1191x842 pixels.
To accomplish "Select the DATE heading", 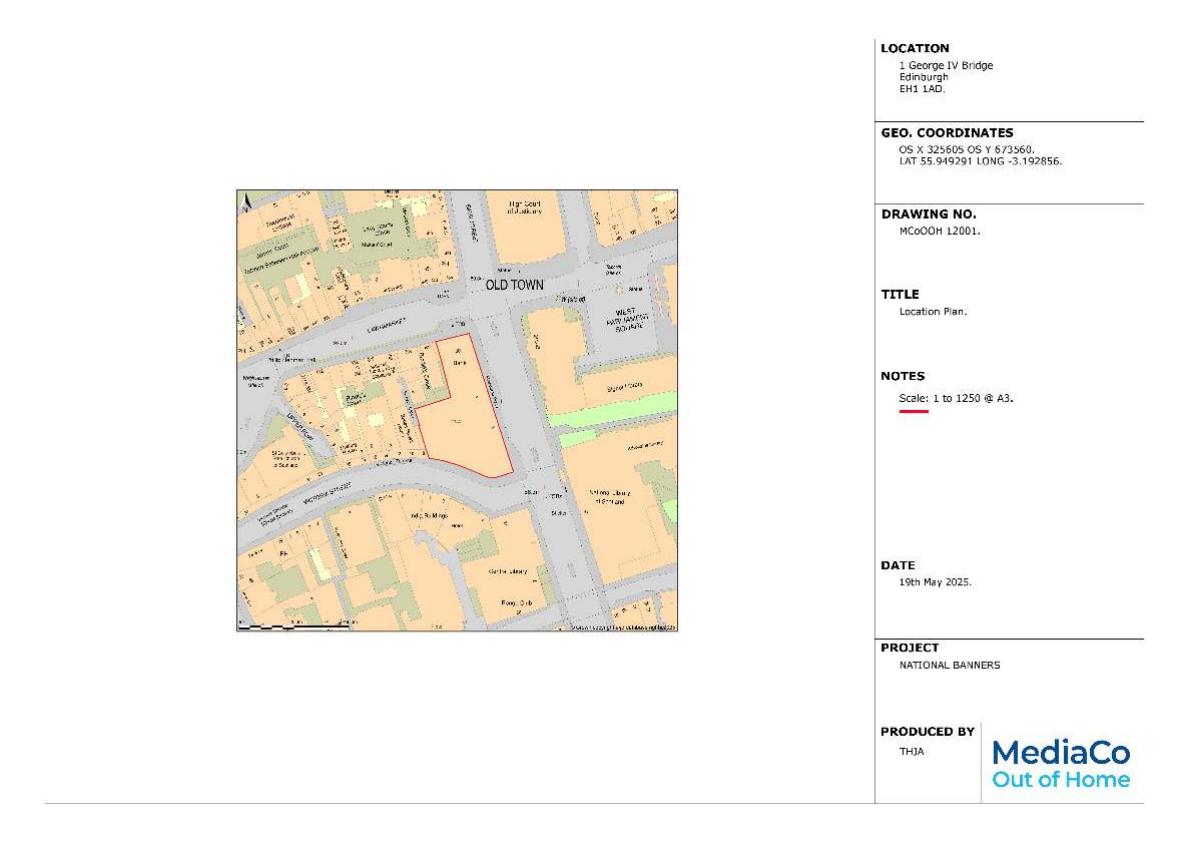I will (898, 565).
